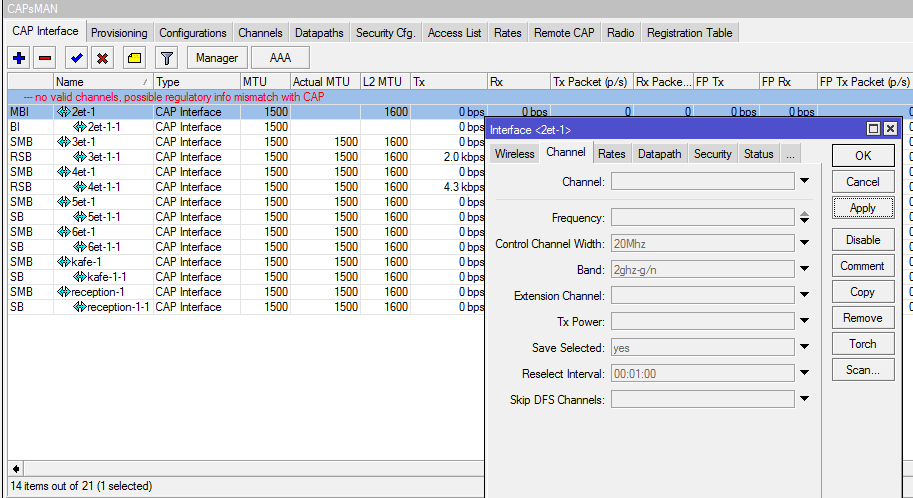Click the Disable button in dialog
Viewport: 913px width, 498px height.
point(863,240)
